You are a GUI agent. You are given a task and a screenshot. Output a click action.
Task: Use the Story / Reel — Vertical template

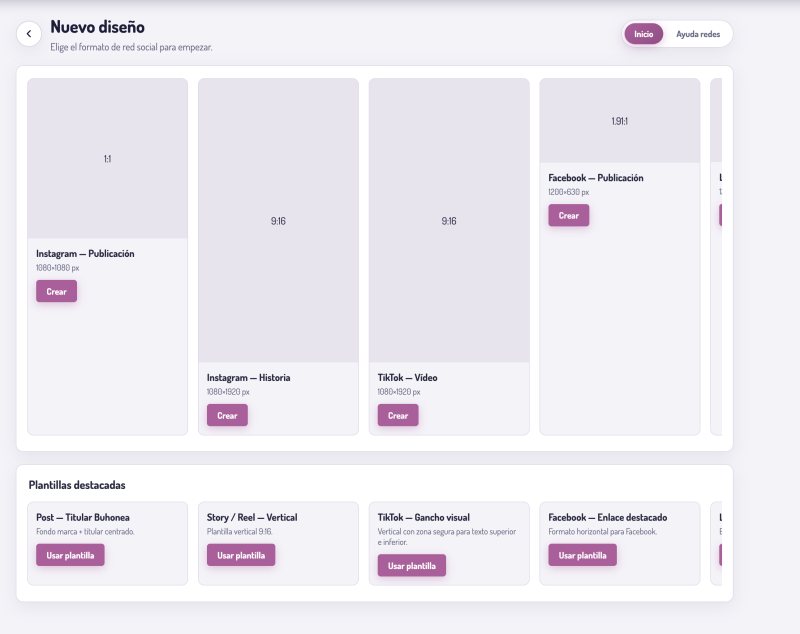(241, 555)
